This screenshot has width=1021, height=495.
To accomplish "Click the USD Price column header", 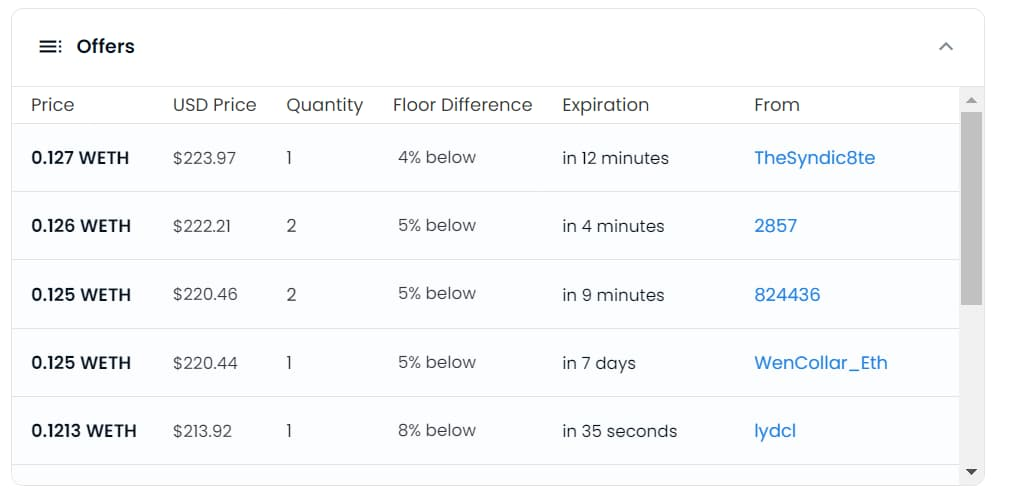I will click(214, 105).
